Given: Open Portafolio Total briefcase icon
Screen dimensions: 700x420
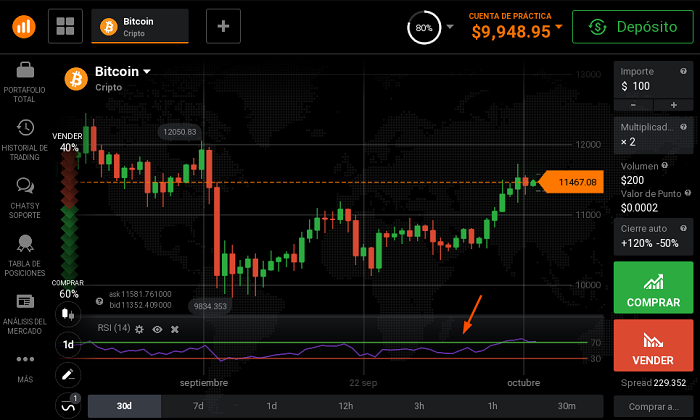Looking at the screenshot, I should (25, 70).
